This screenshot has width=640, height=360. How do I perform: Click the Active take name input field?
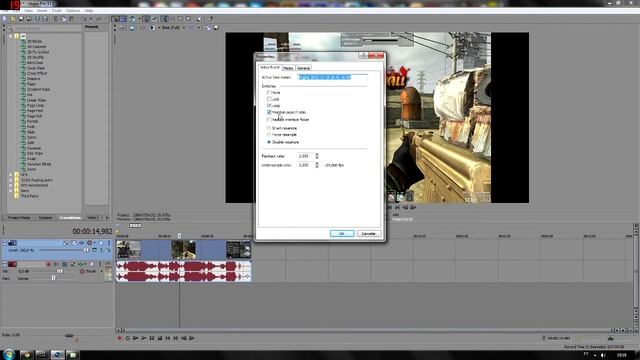[333, 77]
